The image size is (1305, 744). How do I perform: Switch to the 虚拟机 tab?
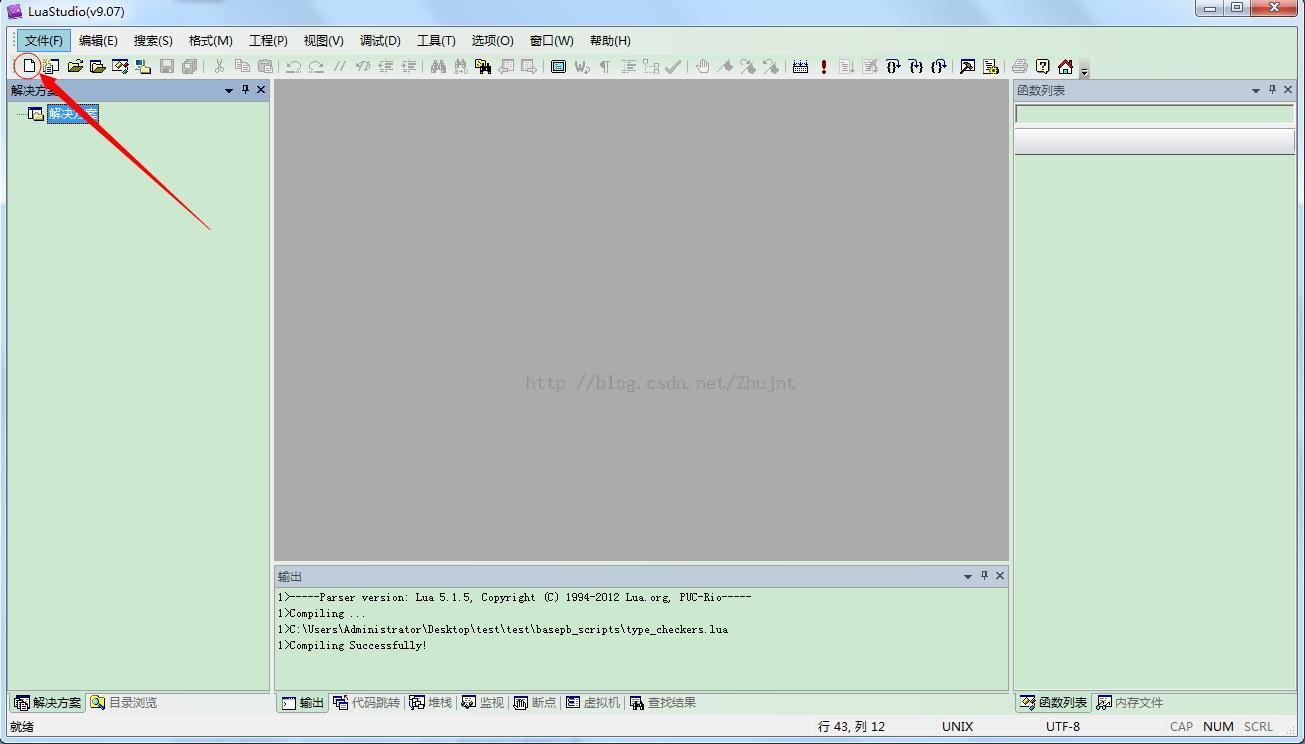[x=593, y=703]
